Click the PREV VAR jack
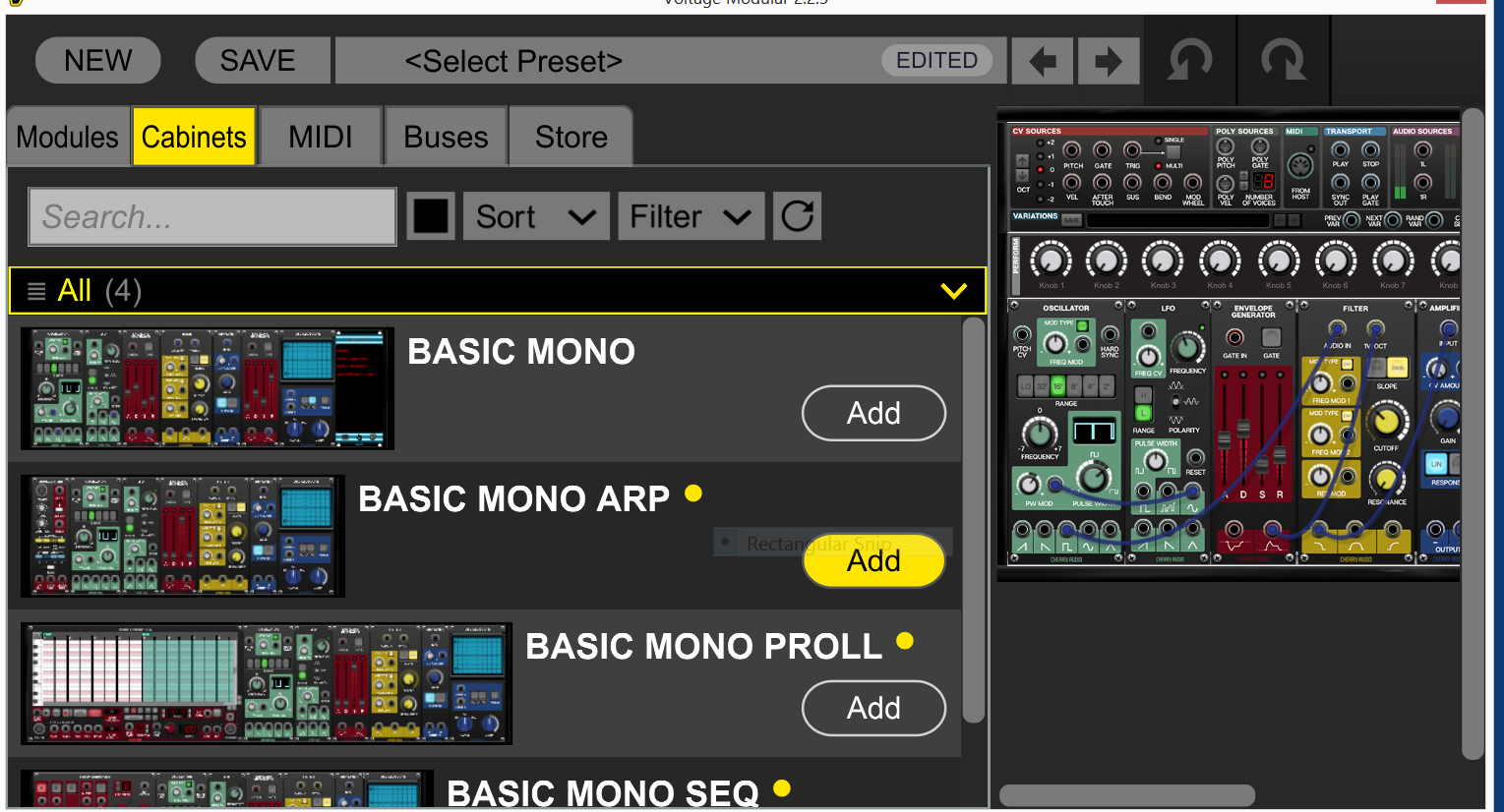This screenshot has height=812, width=1504. [x=1352, y=220]
